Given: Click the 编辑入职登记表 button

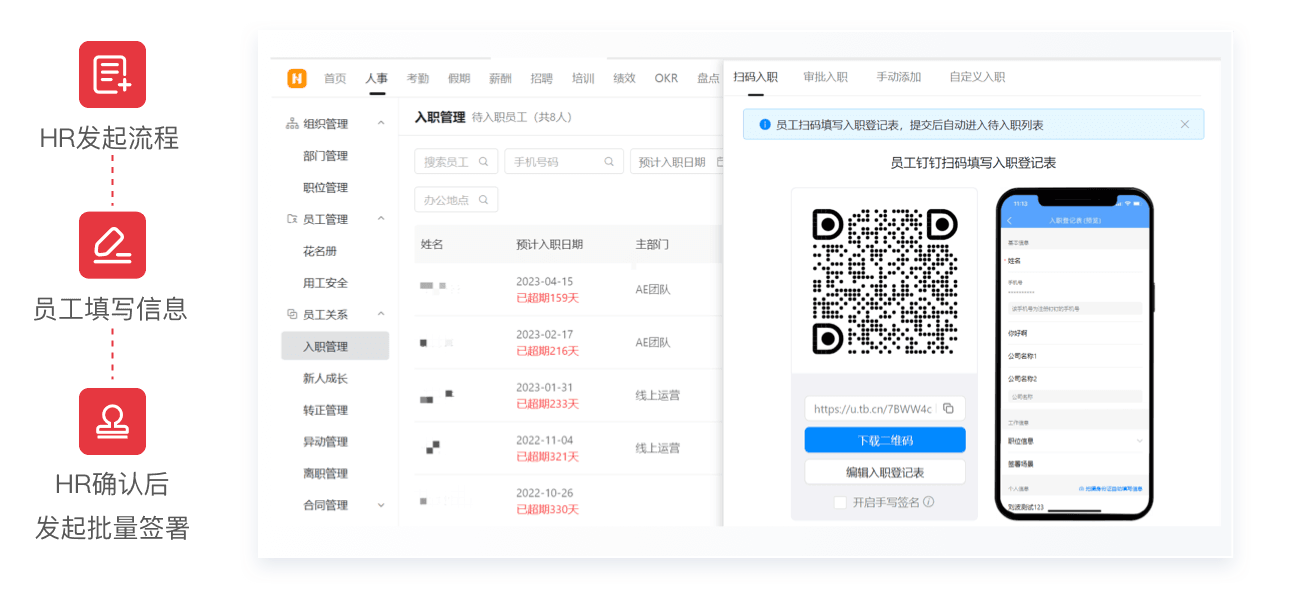Looking at the screenshot, I should point(885,472).
